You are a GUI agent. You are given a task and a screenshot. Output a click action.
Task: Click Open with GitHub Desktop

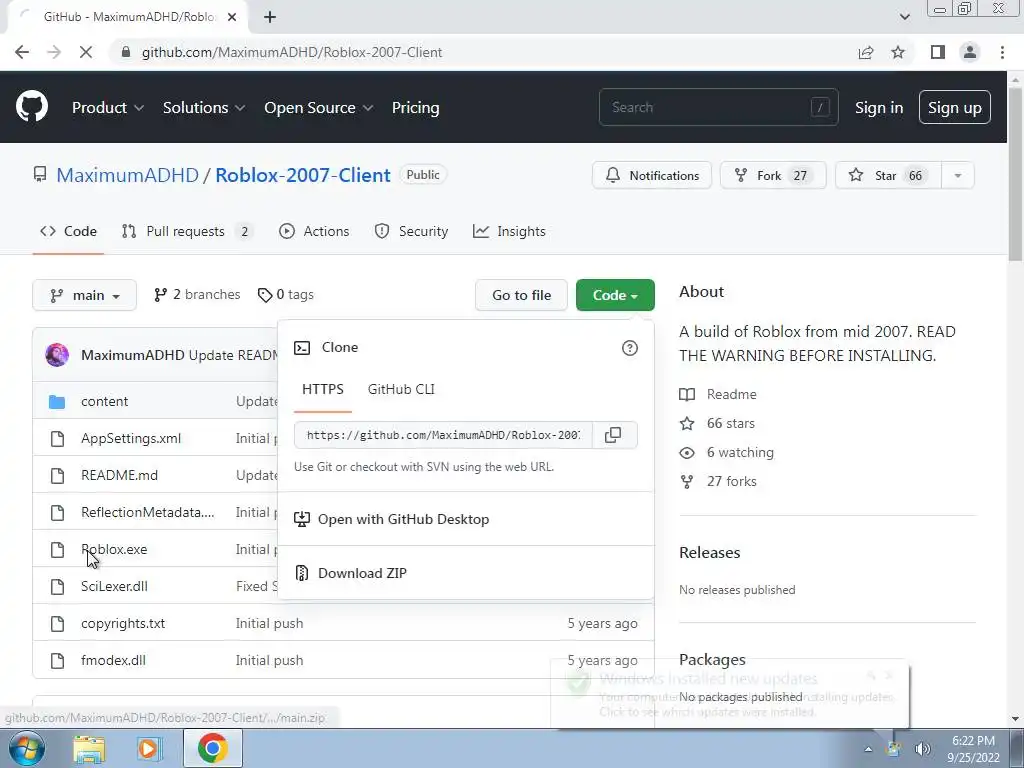pyautogui.click(x=391, y=519)
